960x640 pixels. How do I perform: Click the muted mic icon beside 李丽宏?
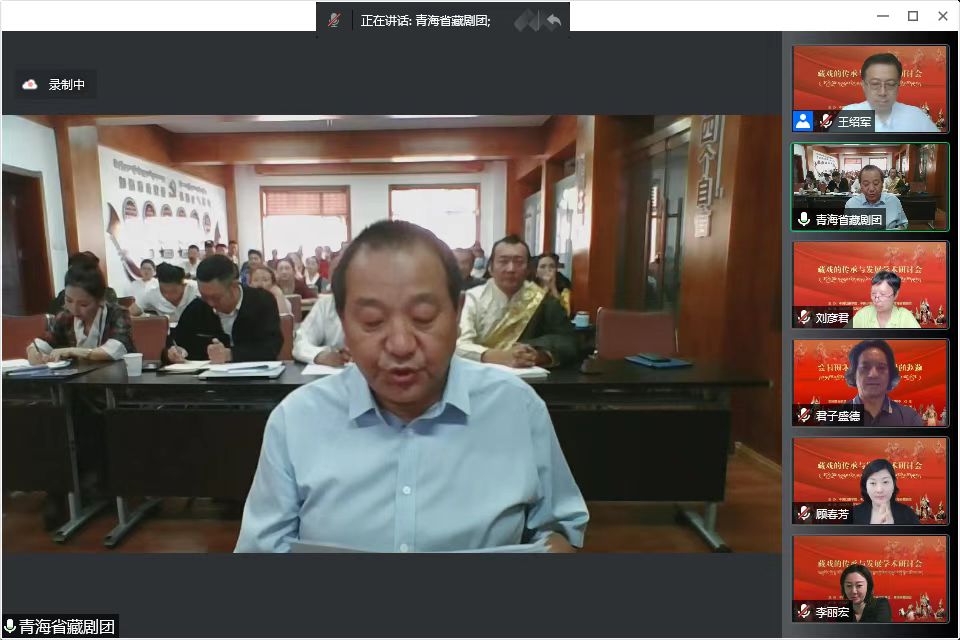(x=803, y=610)
